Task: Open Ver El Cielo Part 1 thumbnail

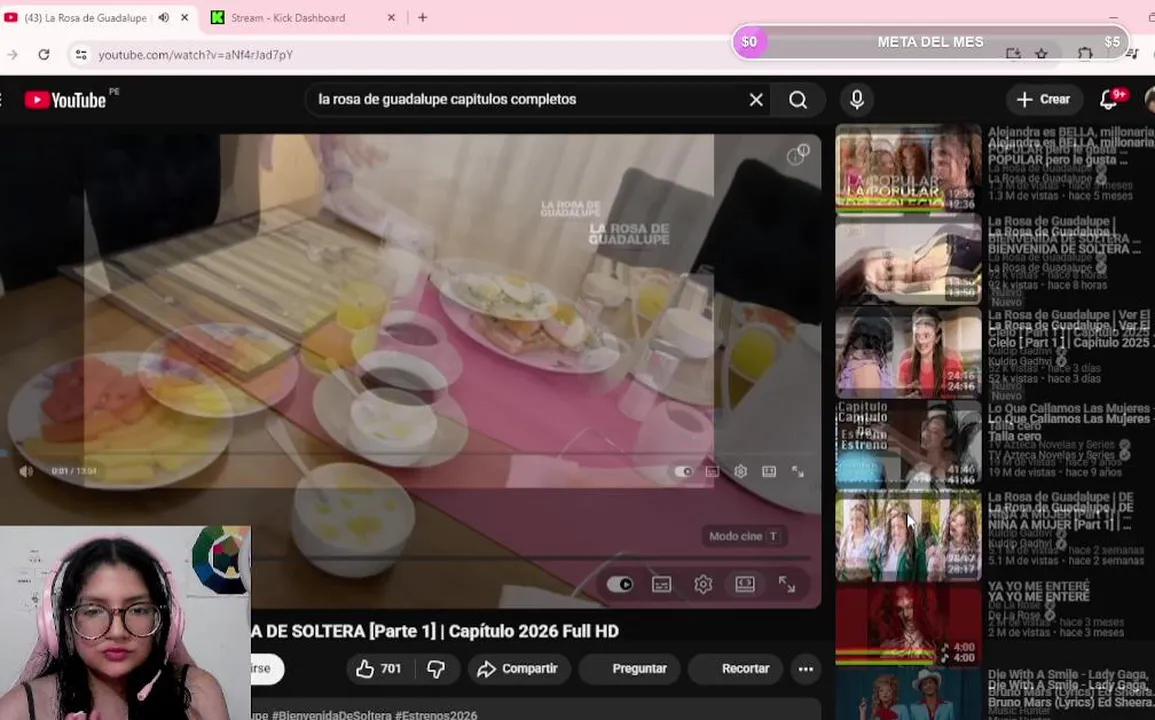Action: [908, 352]
